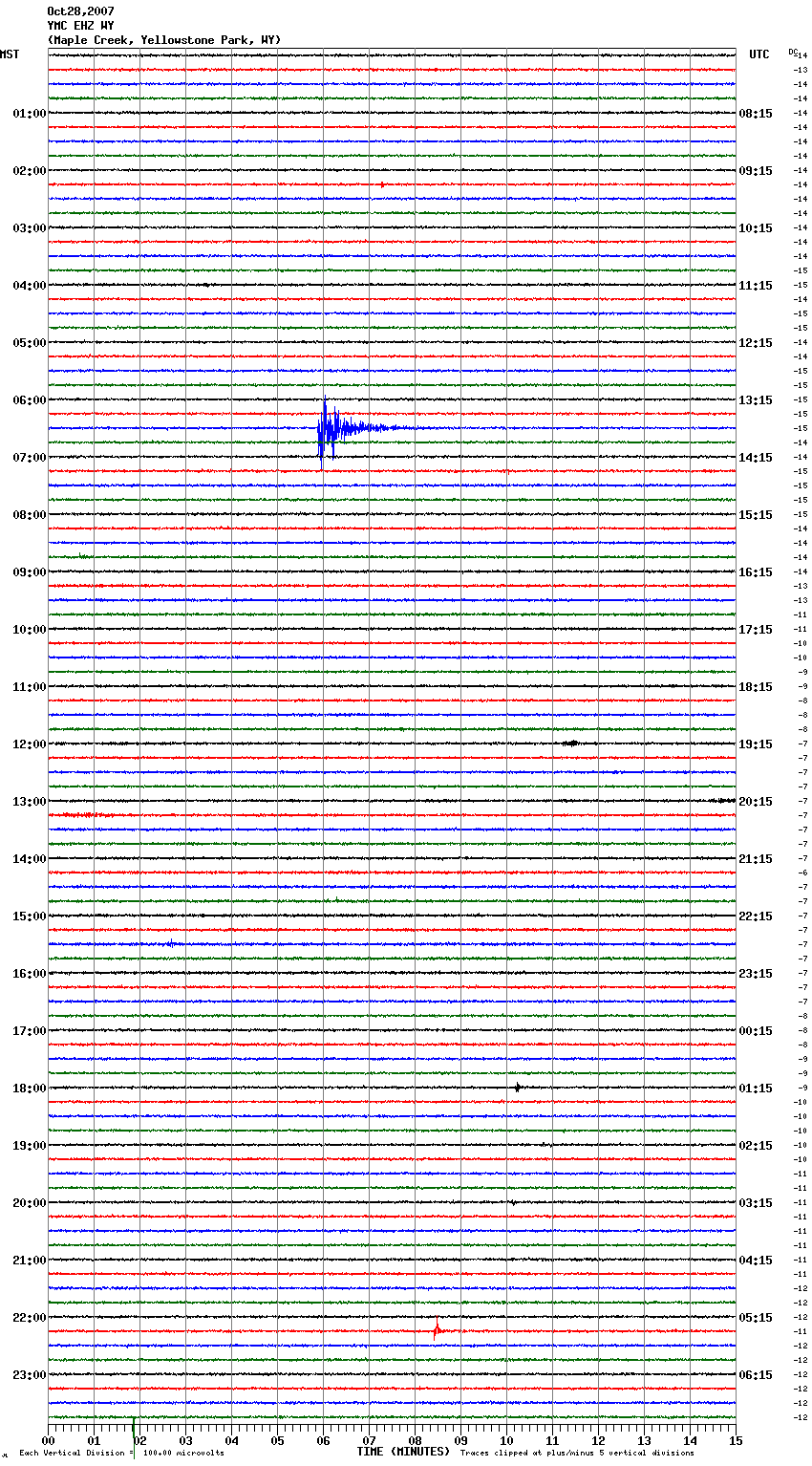This screenshot has width=812, height=1466.
Task: Select the 08:00 MST time label
Action: pyautogui.click(x=30, y=515)
